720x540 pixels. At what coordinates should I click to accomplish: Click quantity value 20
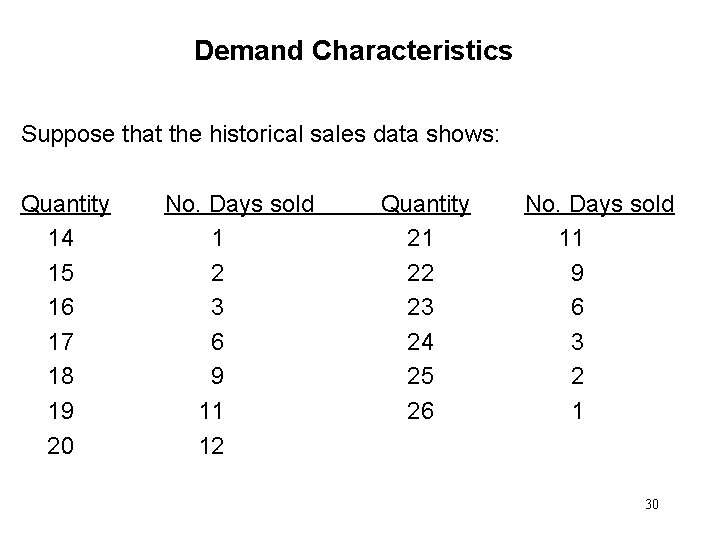(x=60, y=446)
